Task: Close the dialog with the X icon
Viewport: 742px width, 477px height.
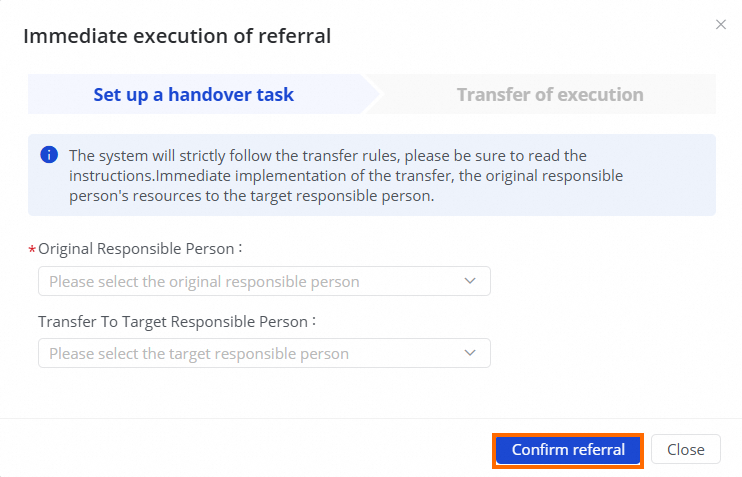Action: [x=721, y=24]
